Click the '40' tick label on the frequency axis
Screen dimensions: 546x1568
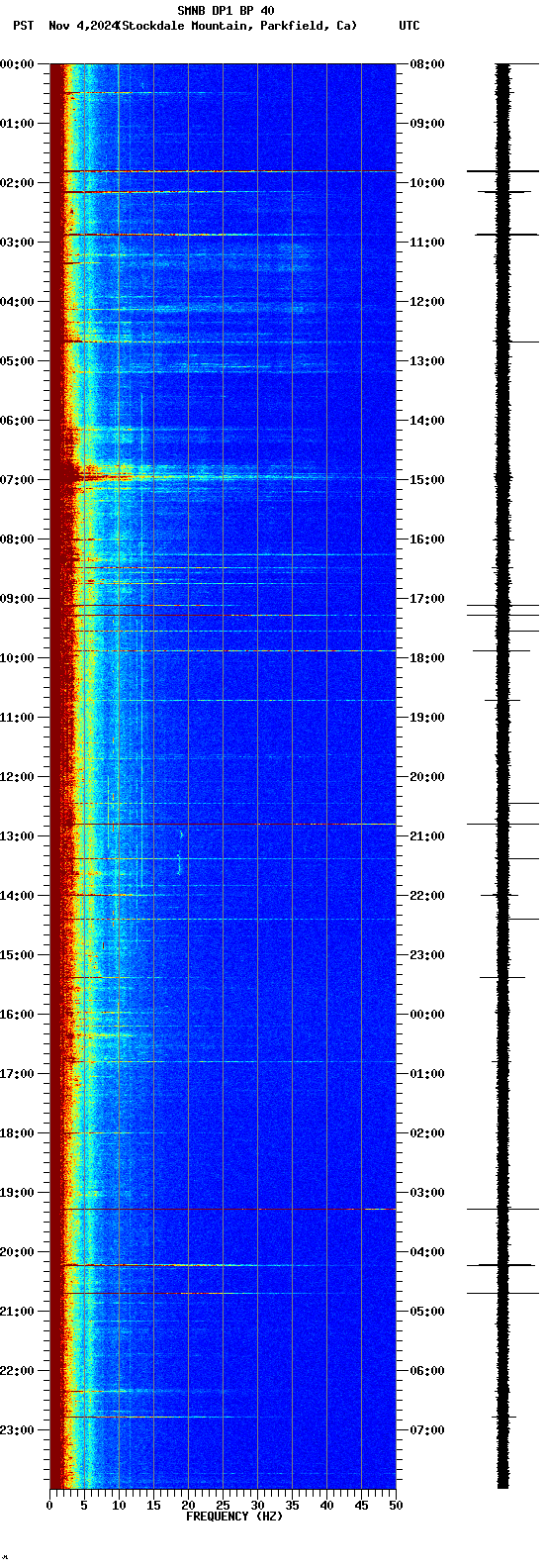point(326,1506)
